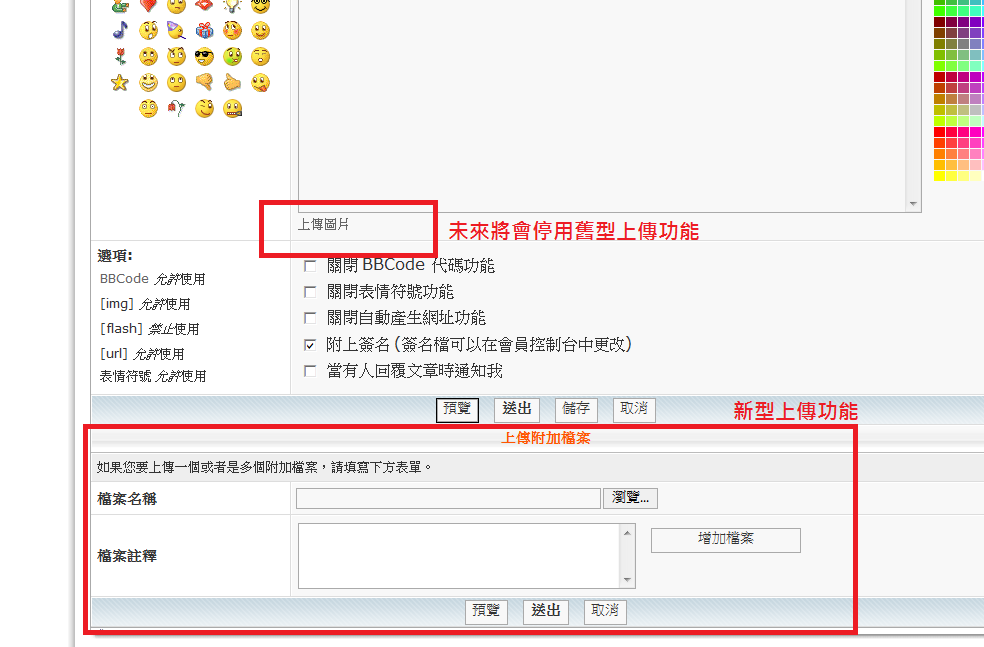
Task: Click the 檔案註釋 comment text area
Action: click(461, 556)
